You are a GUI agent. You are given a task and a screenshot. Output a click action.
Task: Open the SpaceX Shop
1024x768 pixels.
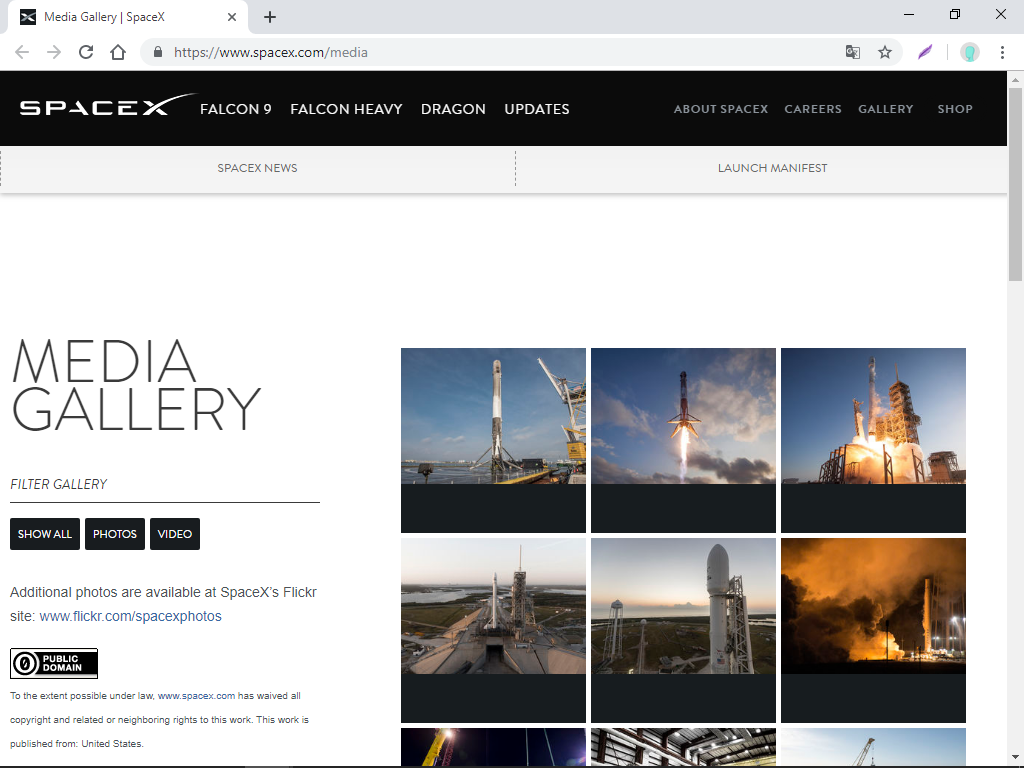tap(955, 109)
